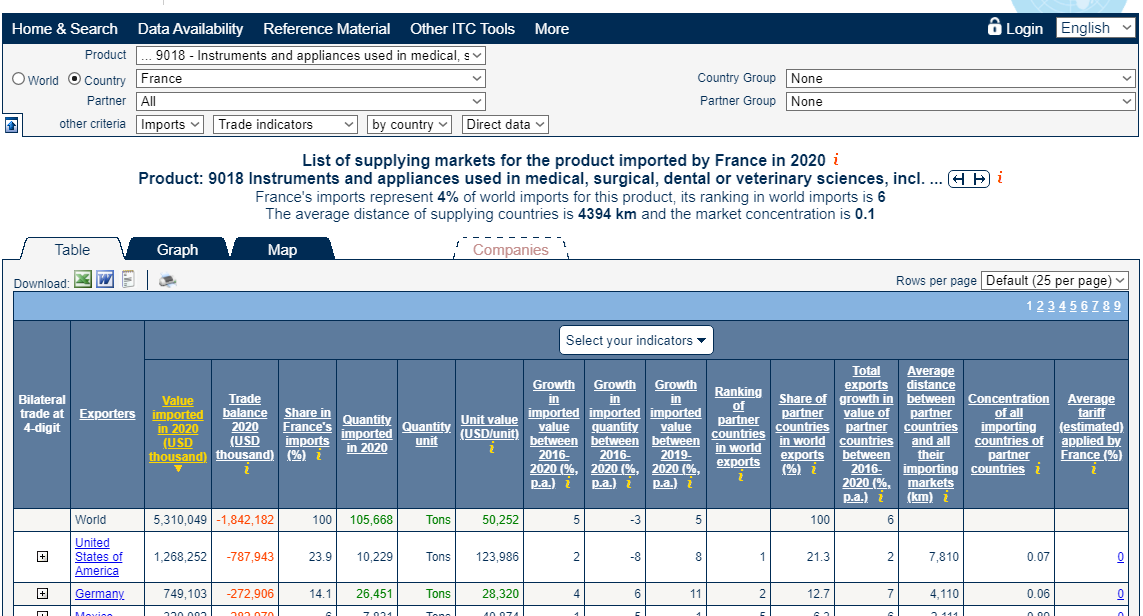1143x616 pixels.
Task: Download the table as a Word document
Action: (x=105, y=279)
